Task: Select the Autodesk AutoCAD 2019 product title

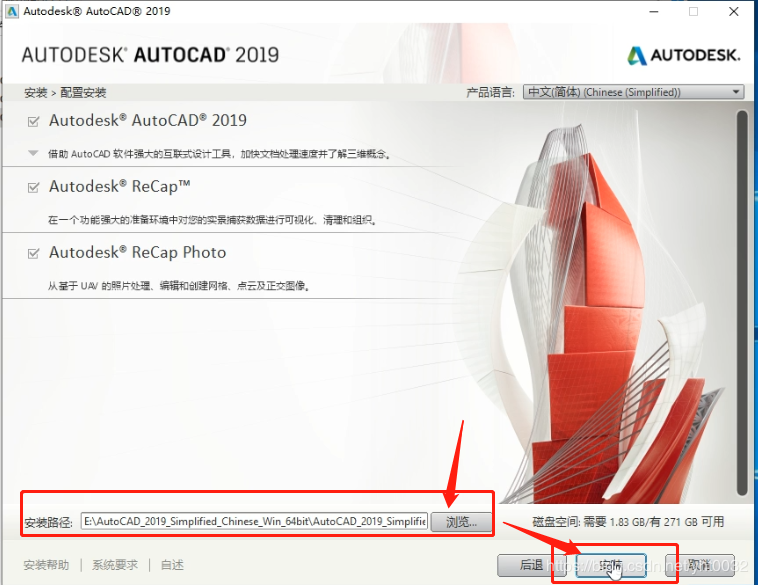Action: click(148, 120)
